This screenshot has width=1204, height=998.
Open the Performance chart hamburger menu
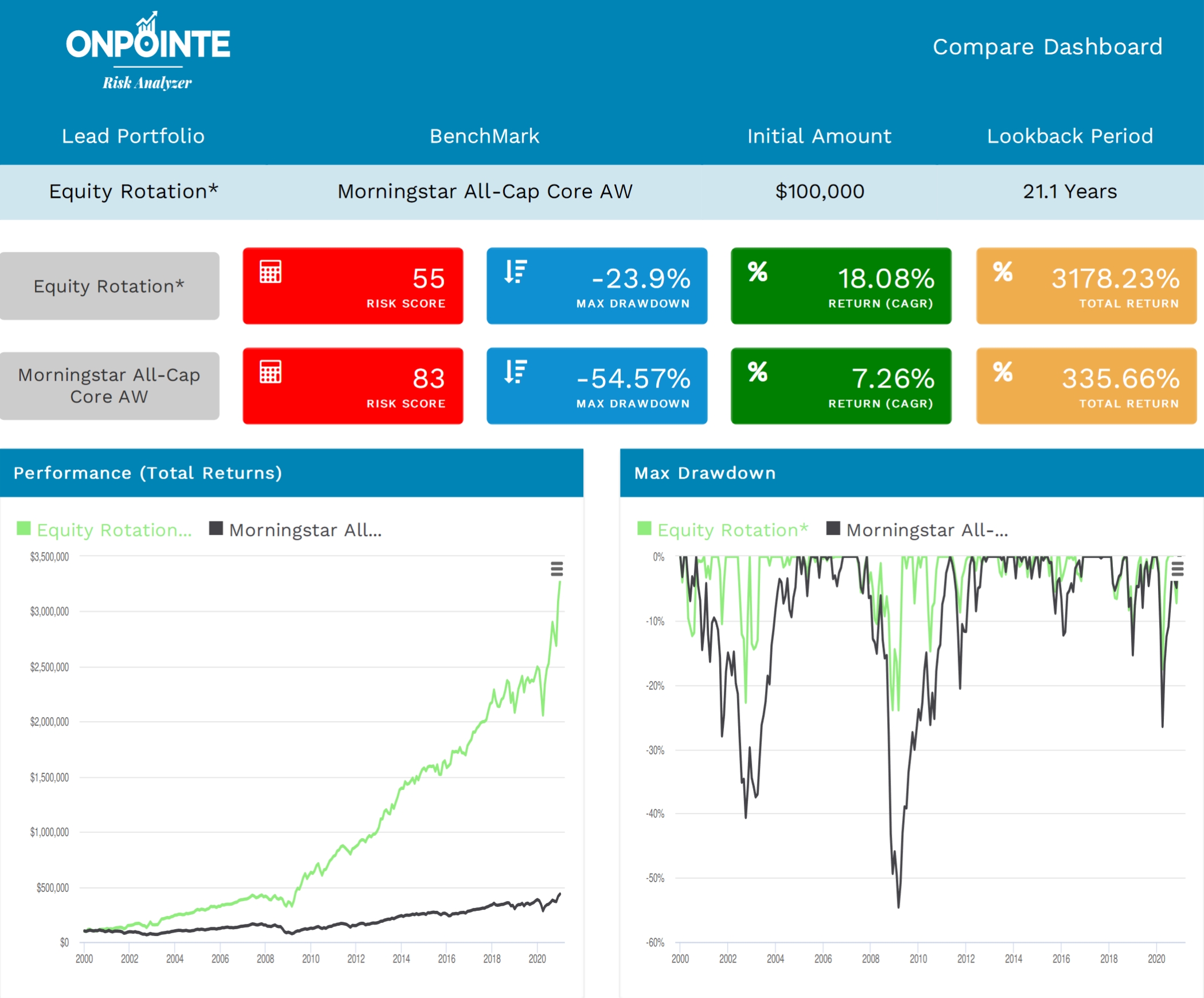[x=556, y=569]
